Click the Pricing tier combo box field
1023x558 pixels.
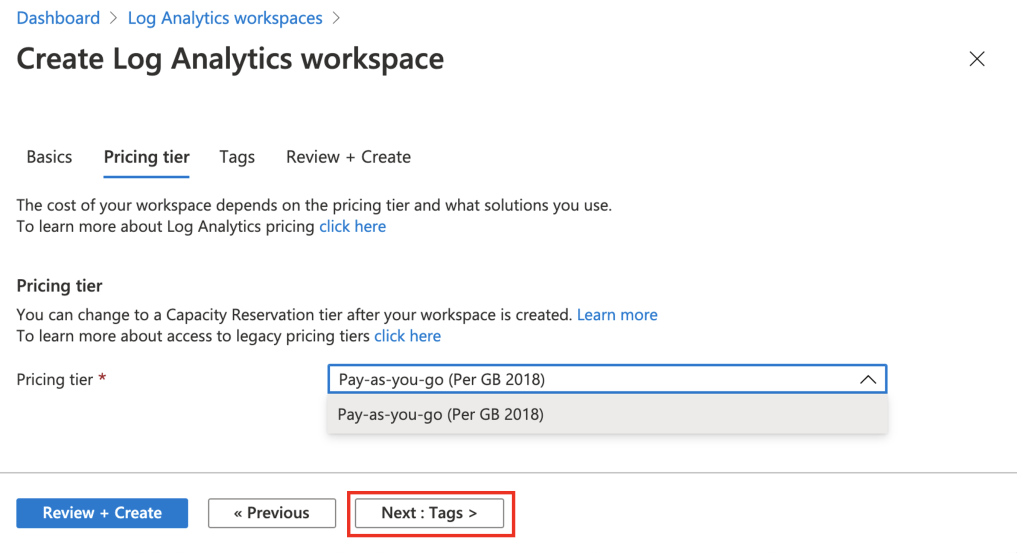coord(590,380)
